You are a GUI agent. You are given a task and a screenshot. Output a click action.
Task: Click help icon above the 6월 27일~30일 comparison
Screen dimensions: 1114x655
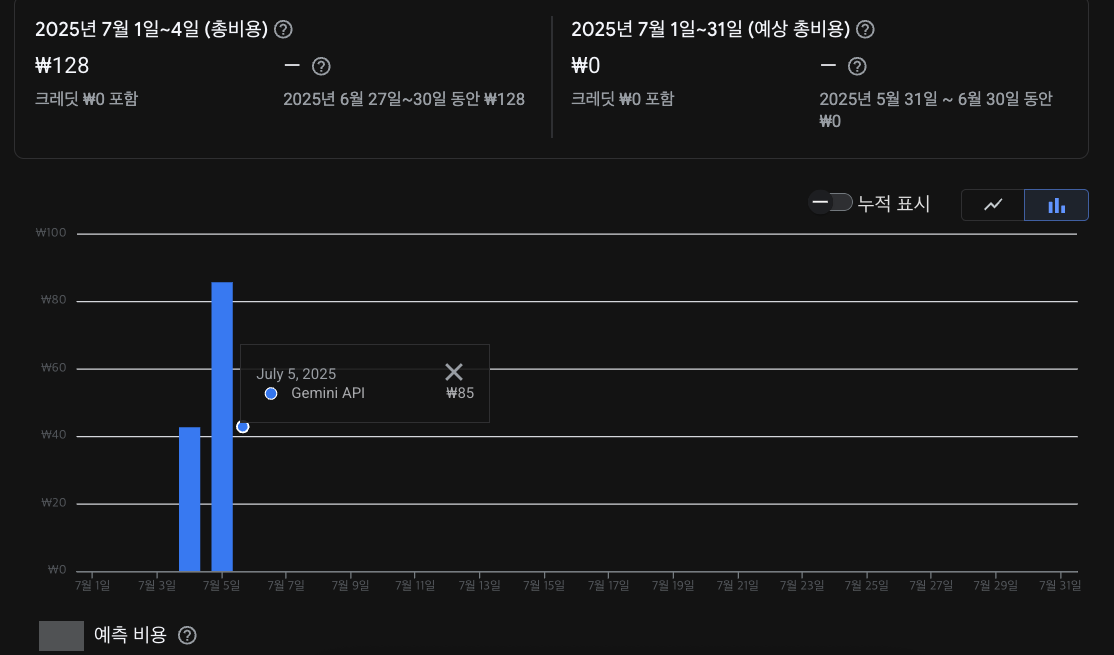point(321,67)
